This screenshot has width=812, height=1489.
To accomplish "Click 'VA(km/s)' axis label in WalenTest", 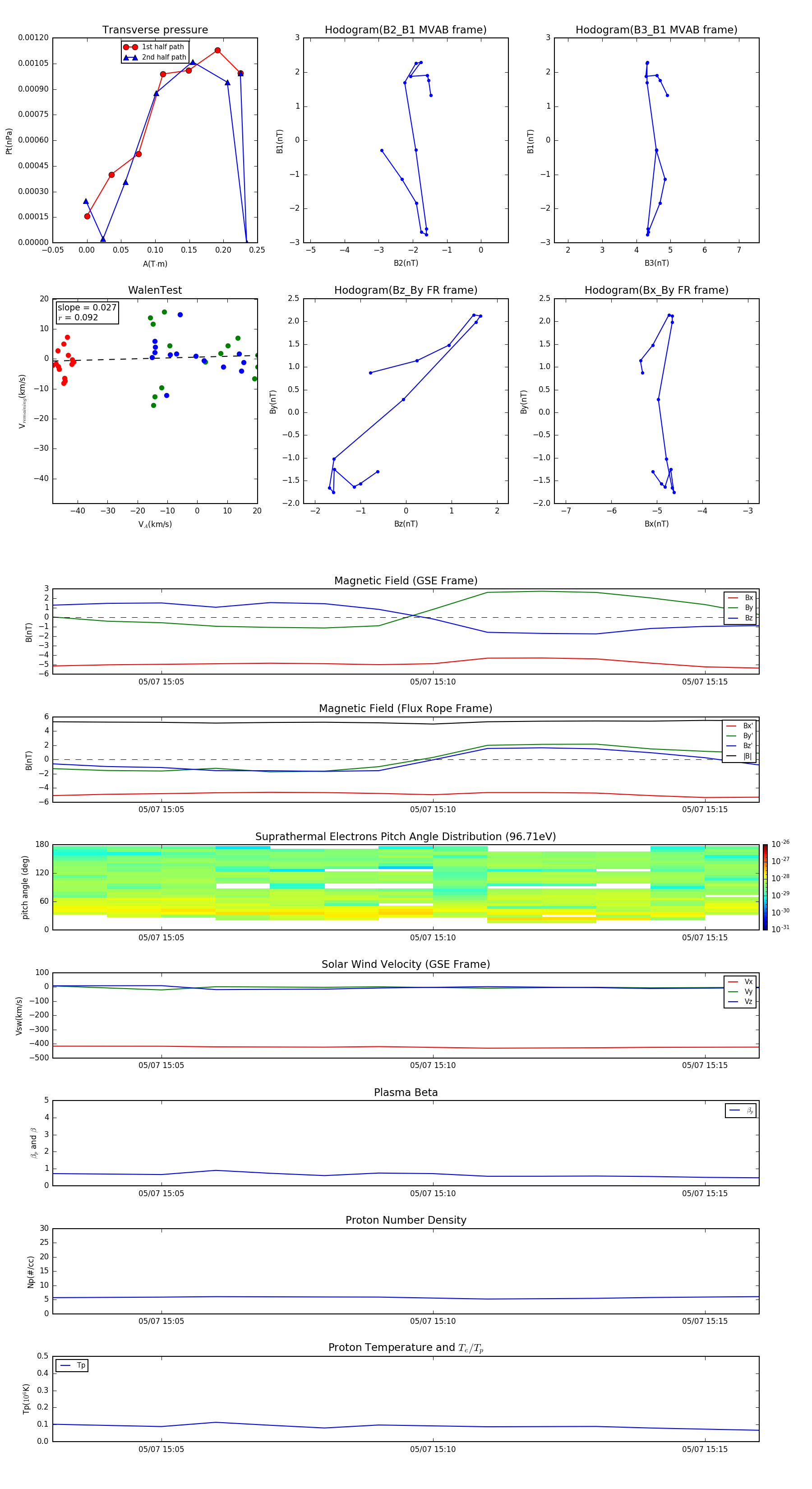I will (155, 525).
